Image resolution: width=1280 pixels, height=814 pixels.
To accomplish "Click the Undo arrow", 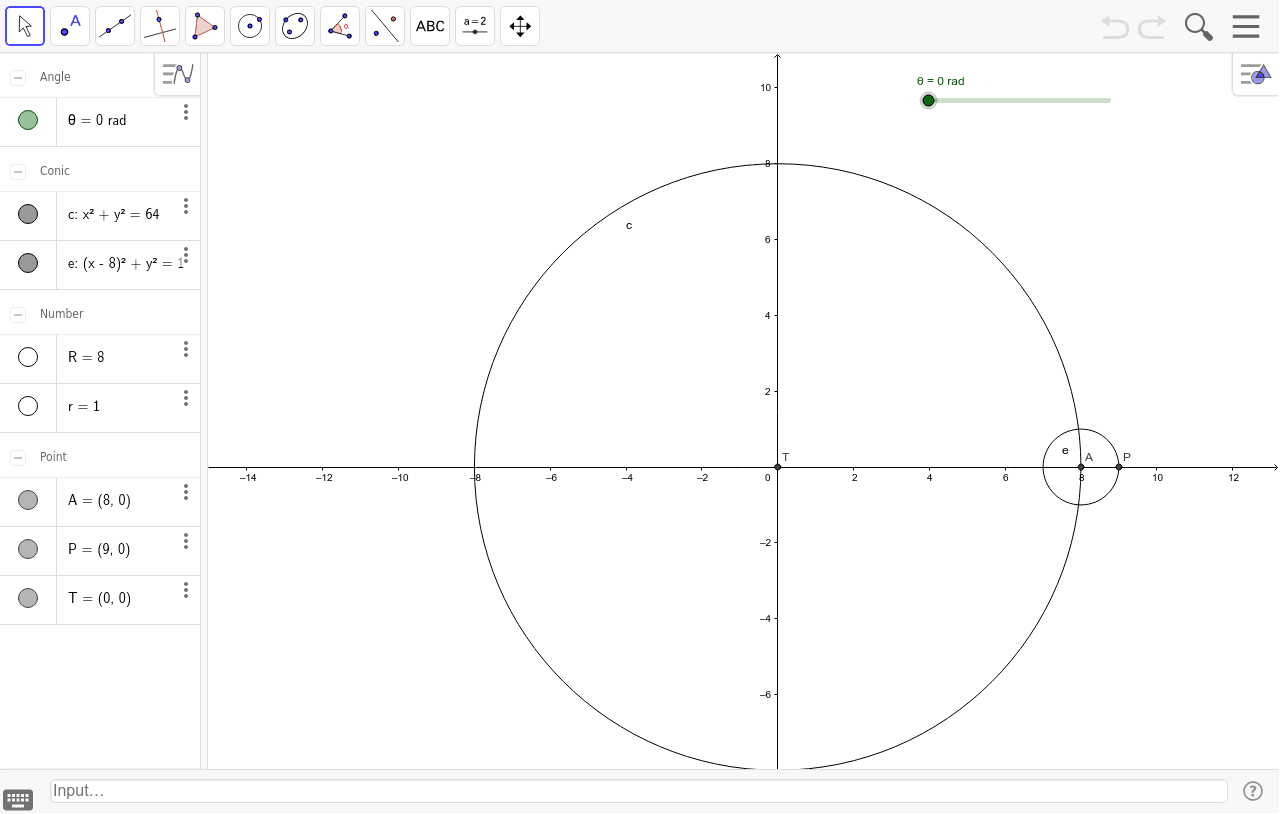I will pos(1115,27).
